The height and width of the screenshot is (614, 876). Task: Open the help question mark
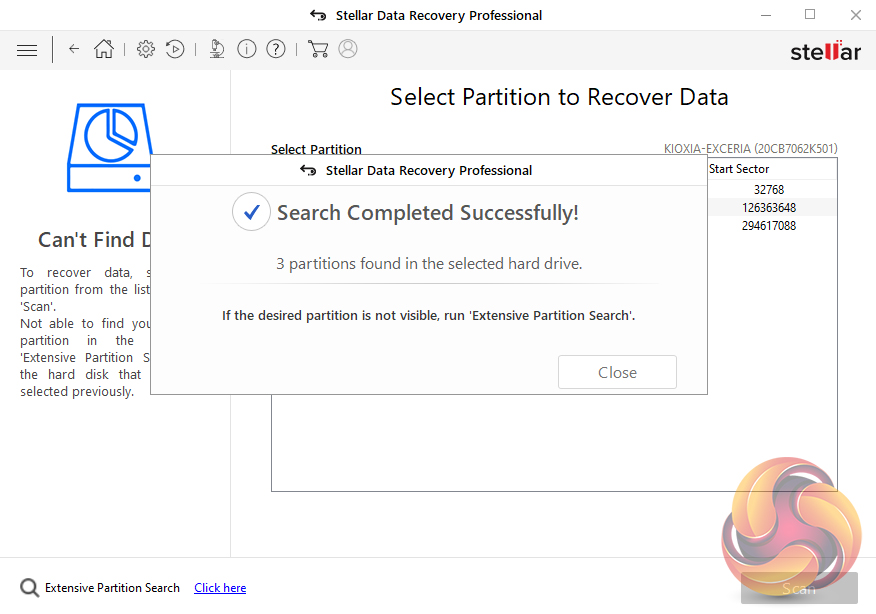point(276,49)
